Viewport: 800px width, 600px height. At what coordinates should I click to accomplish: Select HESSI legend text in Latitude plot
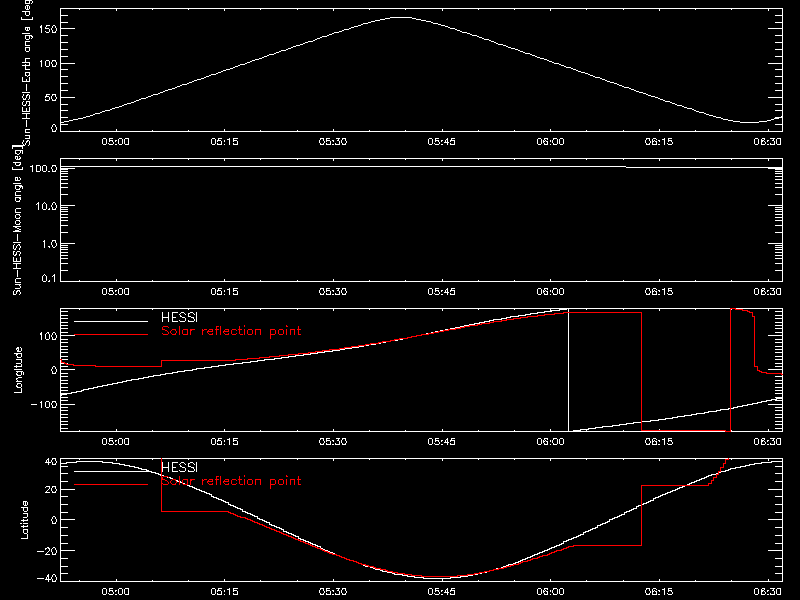click(x=179, y=467)
